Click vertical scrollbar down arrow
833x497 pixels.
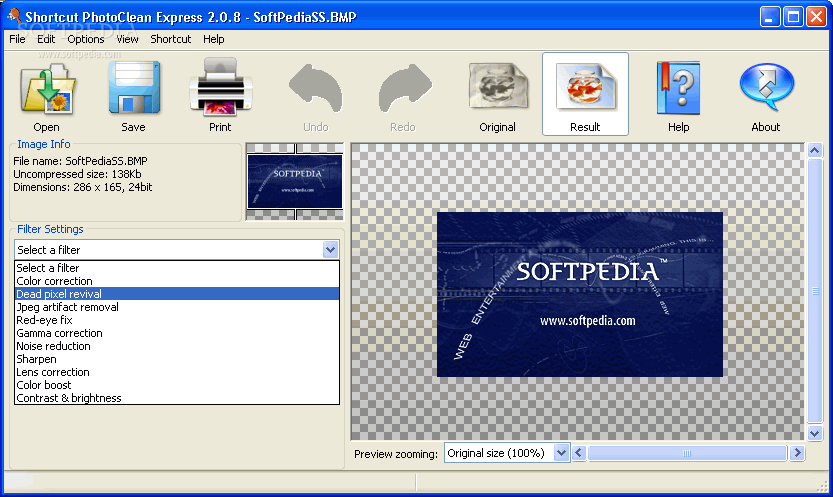(815, 433)
